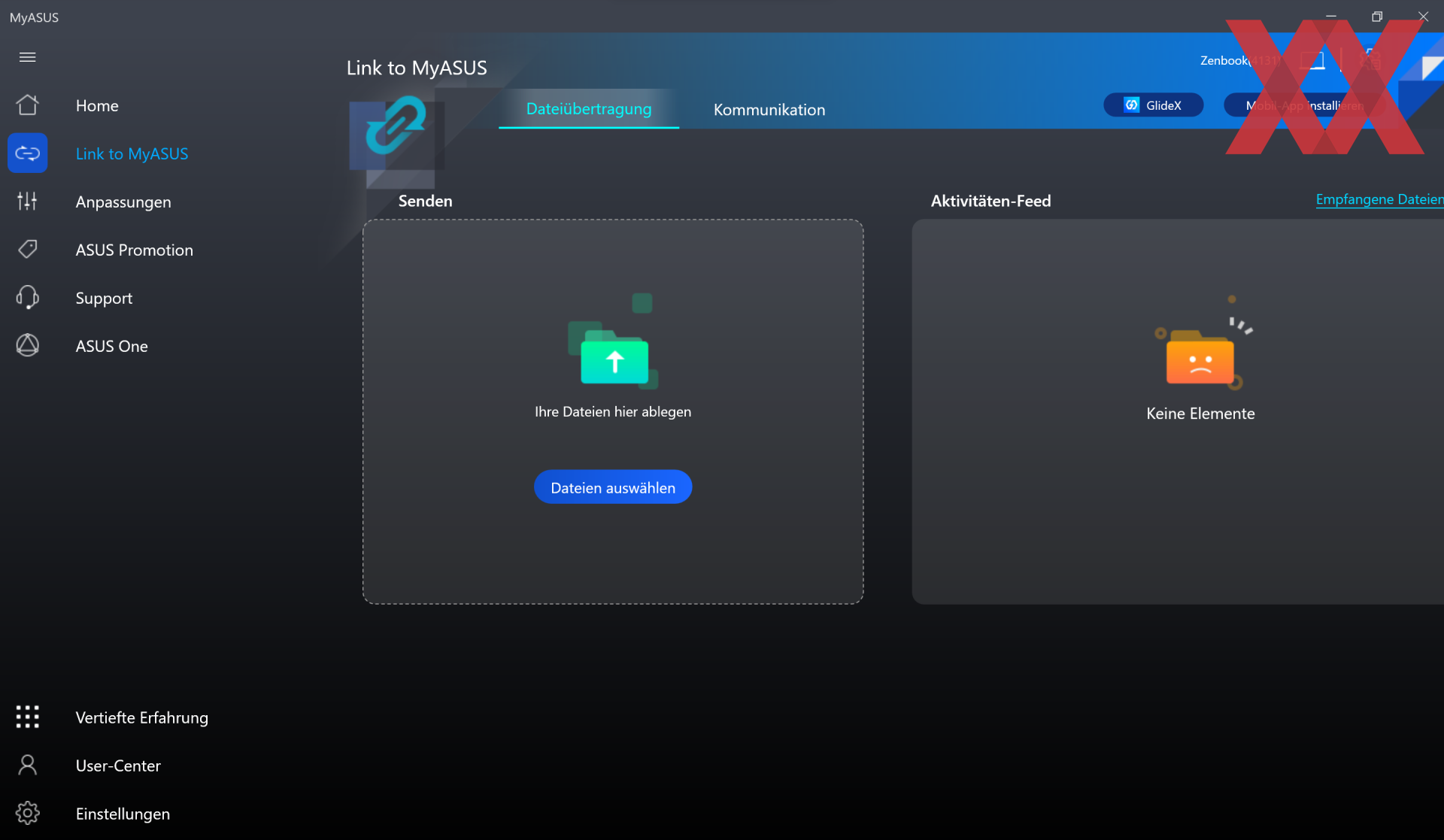This screenshot has width=1444, height=840.
Task: Minimize the MyASUS window
Action: [1331, 17]
